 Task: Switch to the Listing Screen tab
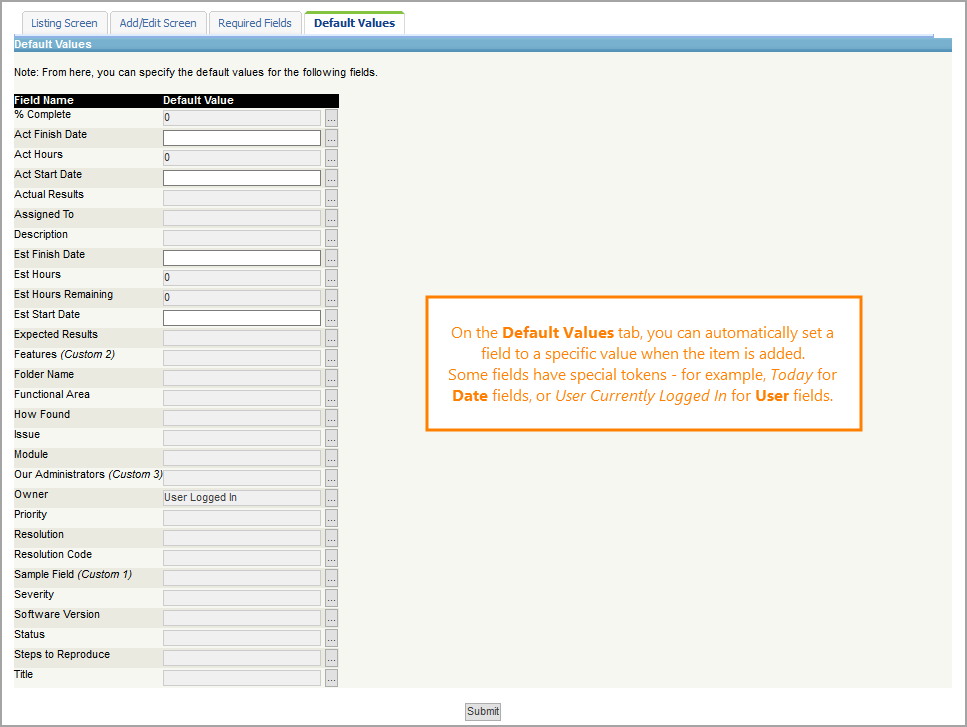pyautogui.click(x=64, y=22)
